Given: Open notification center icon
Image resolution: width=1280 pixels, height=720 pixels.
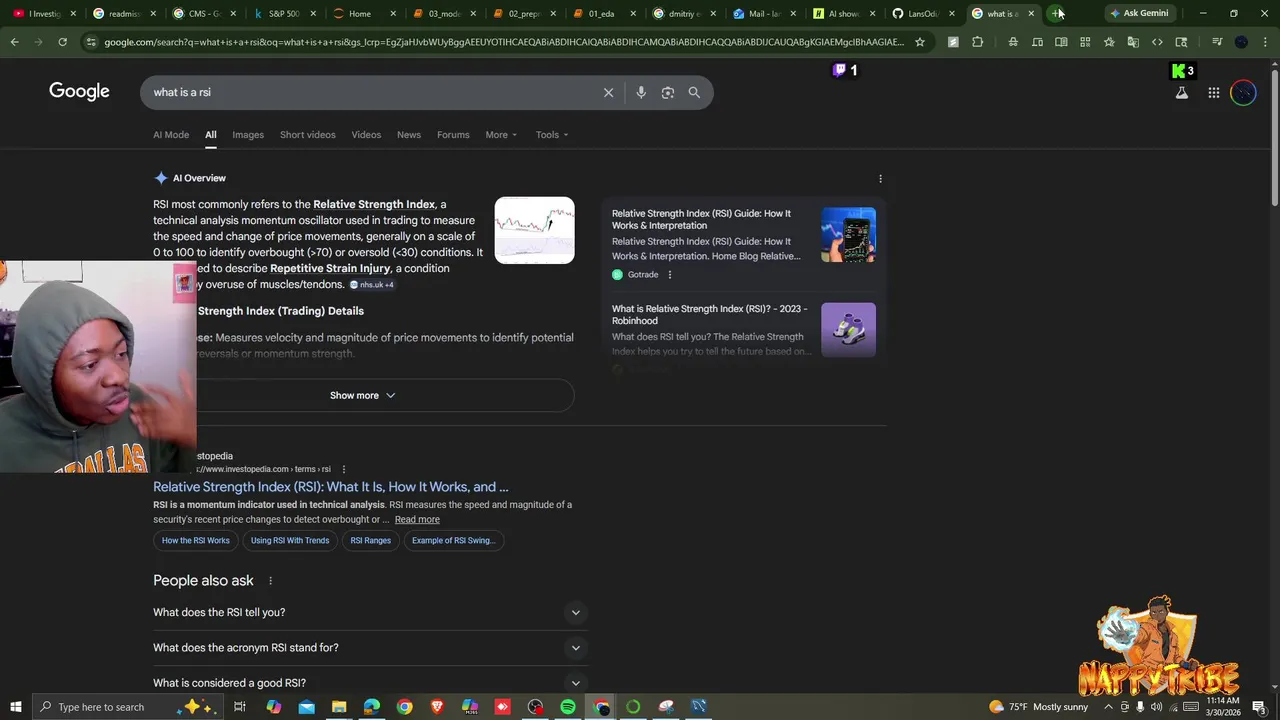Looking at the screenshot, I should point(1258,707).
